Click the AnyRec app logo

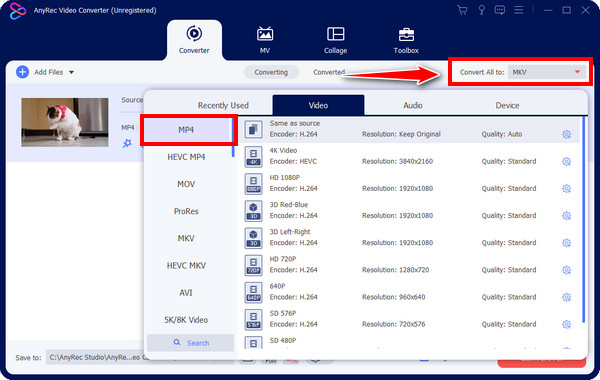[x=18, y=11]
